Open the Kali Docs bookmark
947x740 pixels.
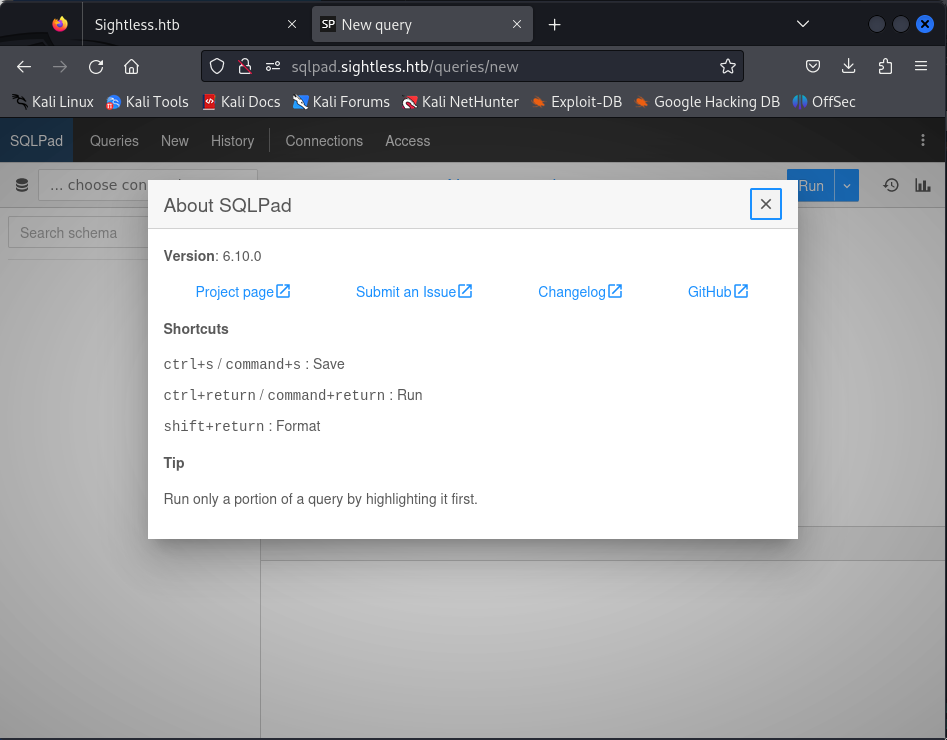pyautogui.click(x=241, y=102)
